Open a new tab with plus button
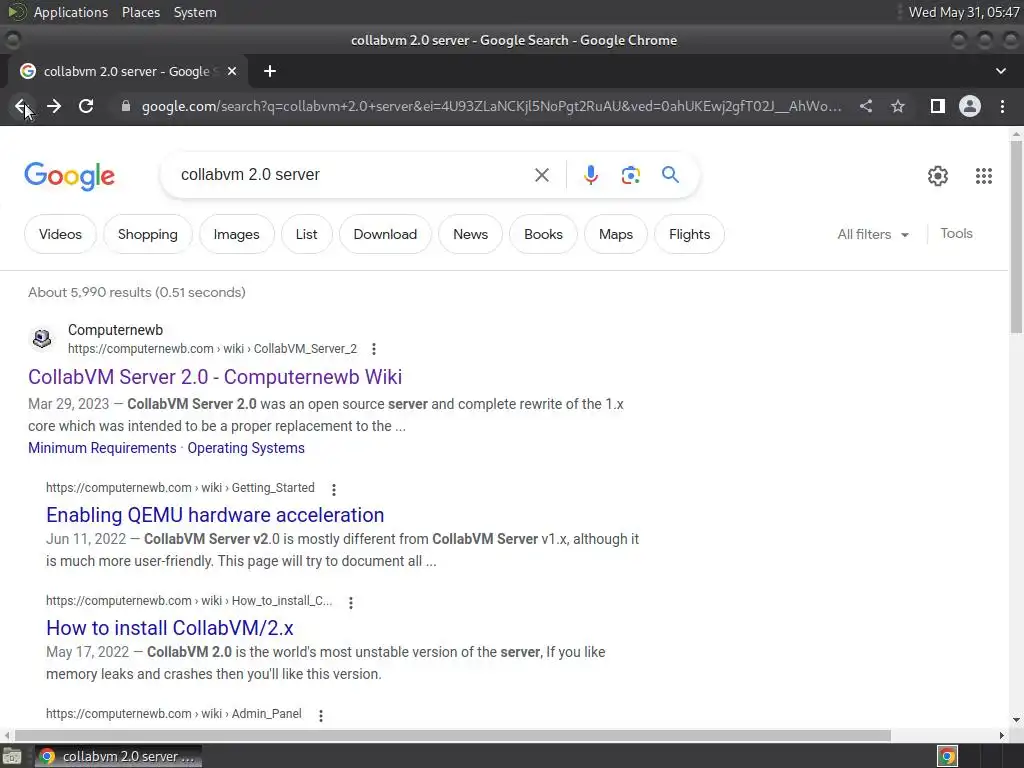 tap(270, 71)
